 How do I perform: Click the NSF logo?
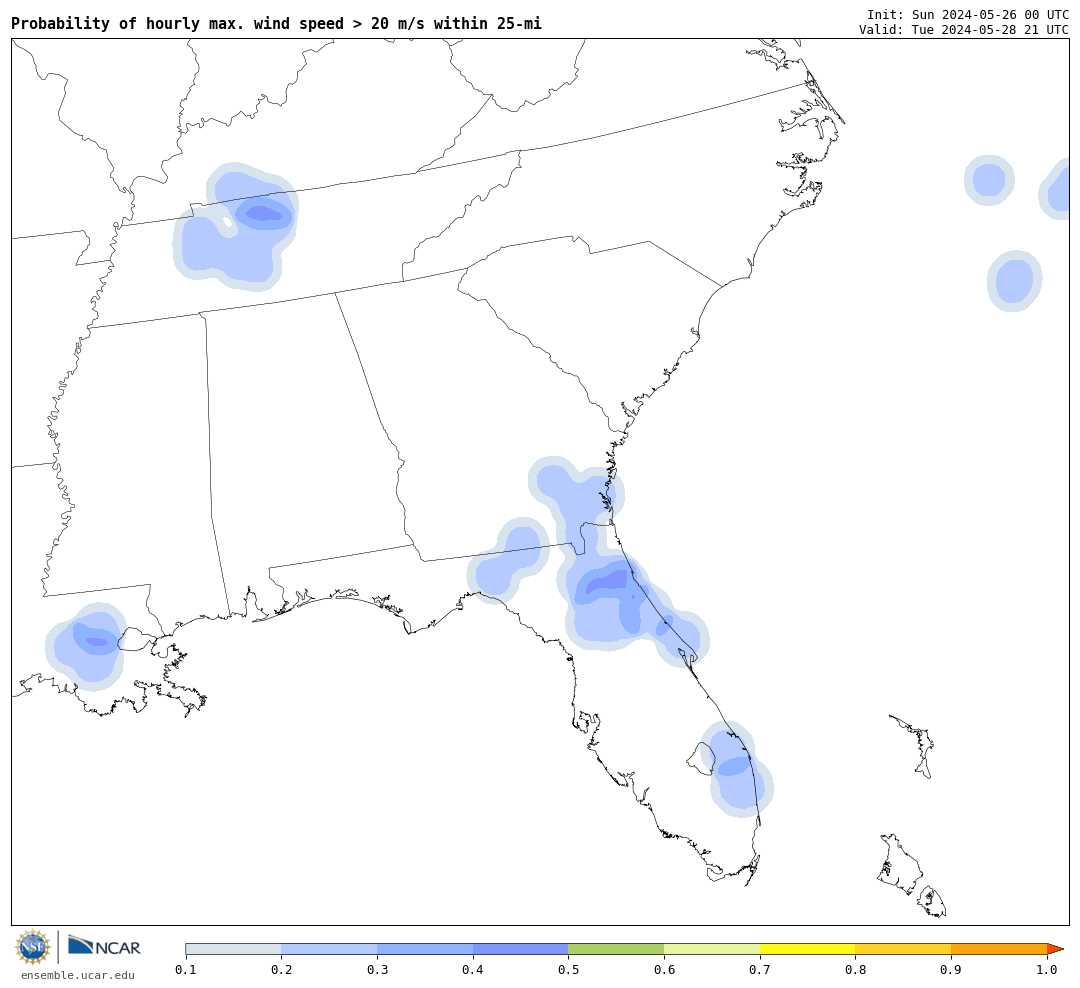point(32,947)
